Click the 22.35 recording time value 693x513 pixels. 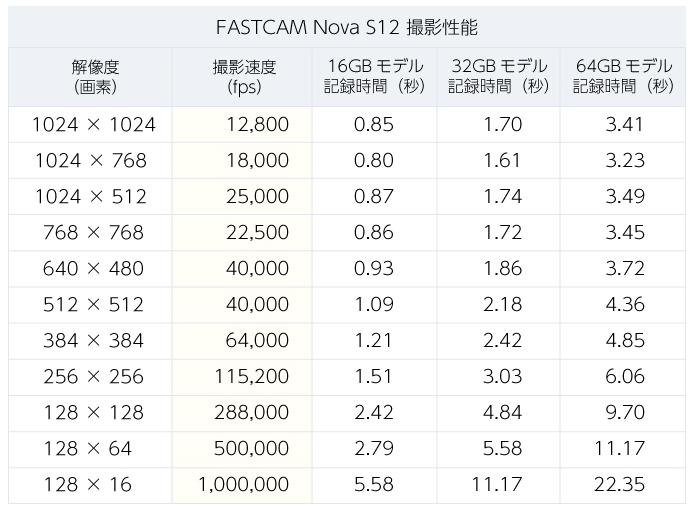[x=619, y=485]
